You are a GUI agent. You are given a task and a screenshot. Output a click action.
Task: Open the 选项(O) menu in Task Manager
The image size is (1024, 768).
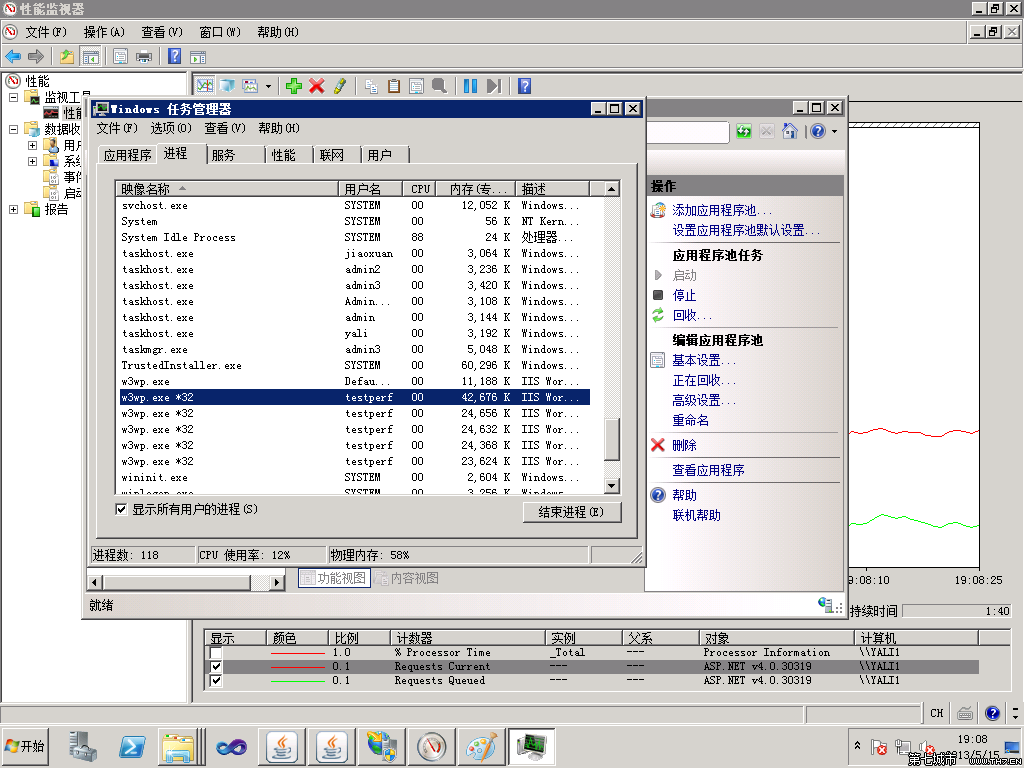[x=170, y=128]
